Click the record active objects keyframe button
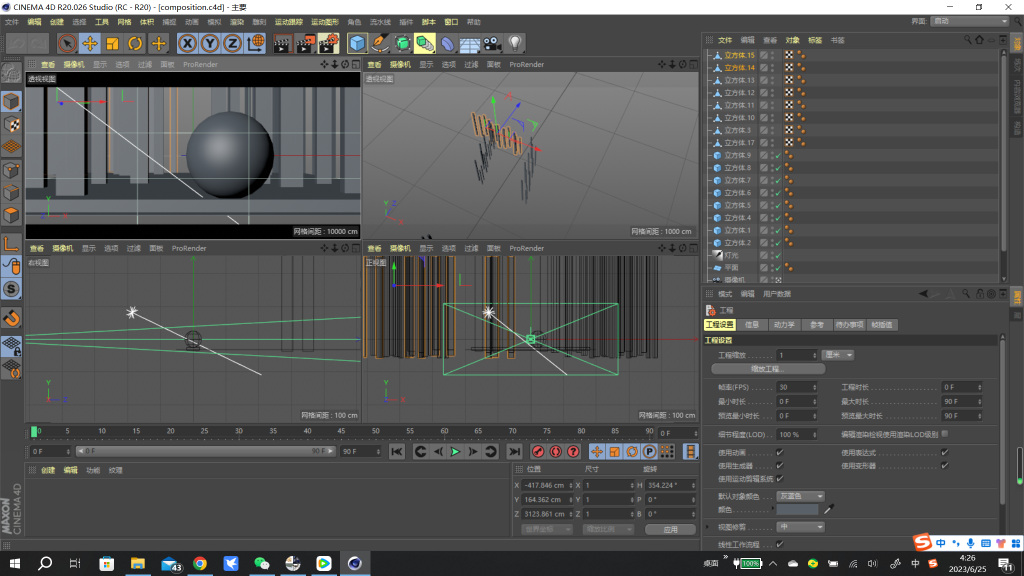The width and height of the screenshot is (1024, 576). pos(538,451)
